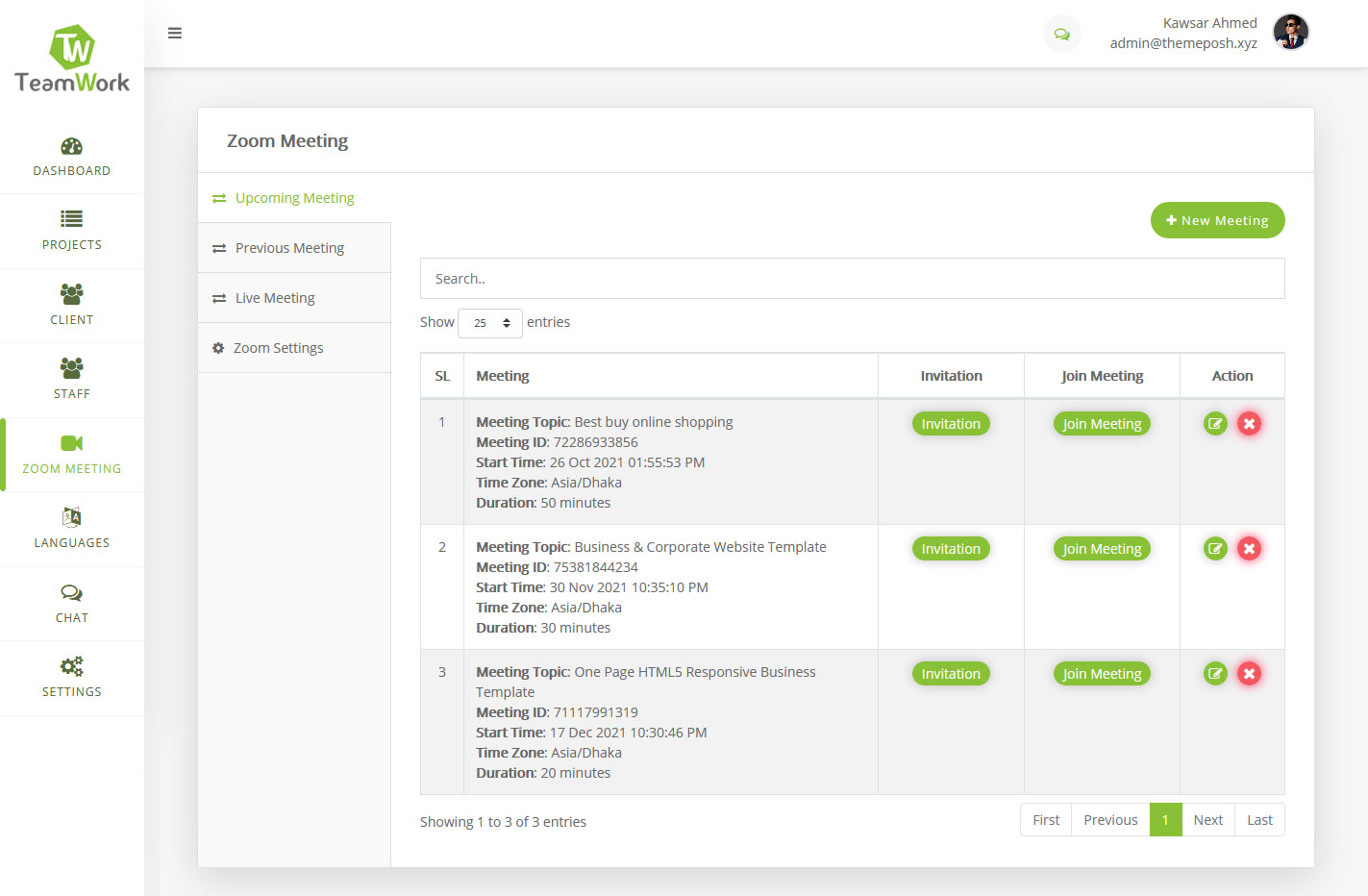Join the Best buy online shopping meeting

(x=1102, y=423)
